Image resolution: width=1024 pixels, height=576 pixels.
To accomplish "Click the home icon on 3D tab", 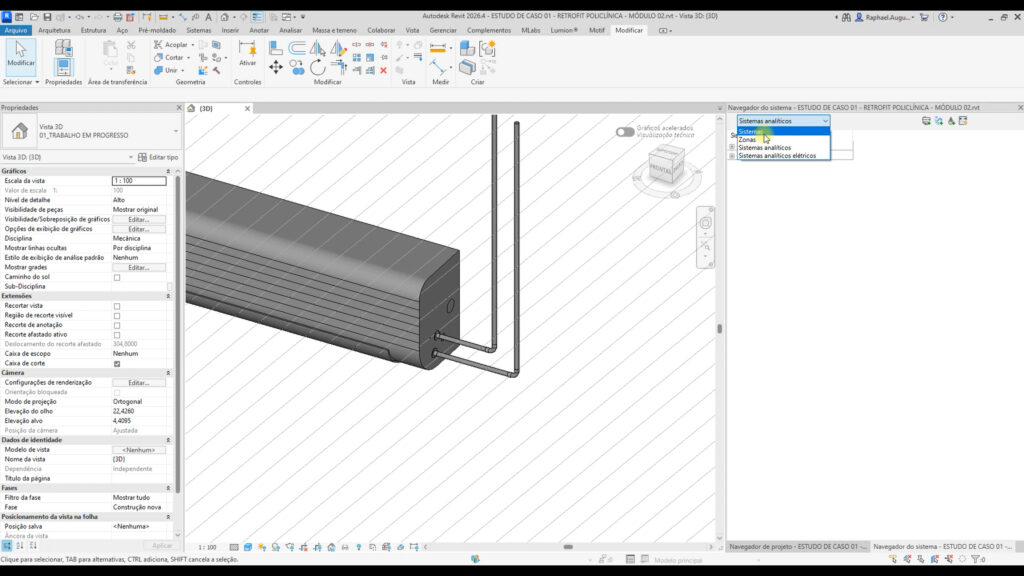I will [x=191, y=108].
